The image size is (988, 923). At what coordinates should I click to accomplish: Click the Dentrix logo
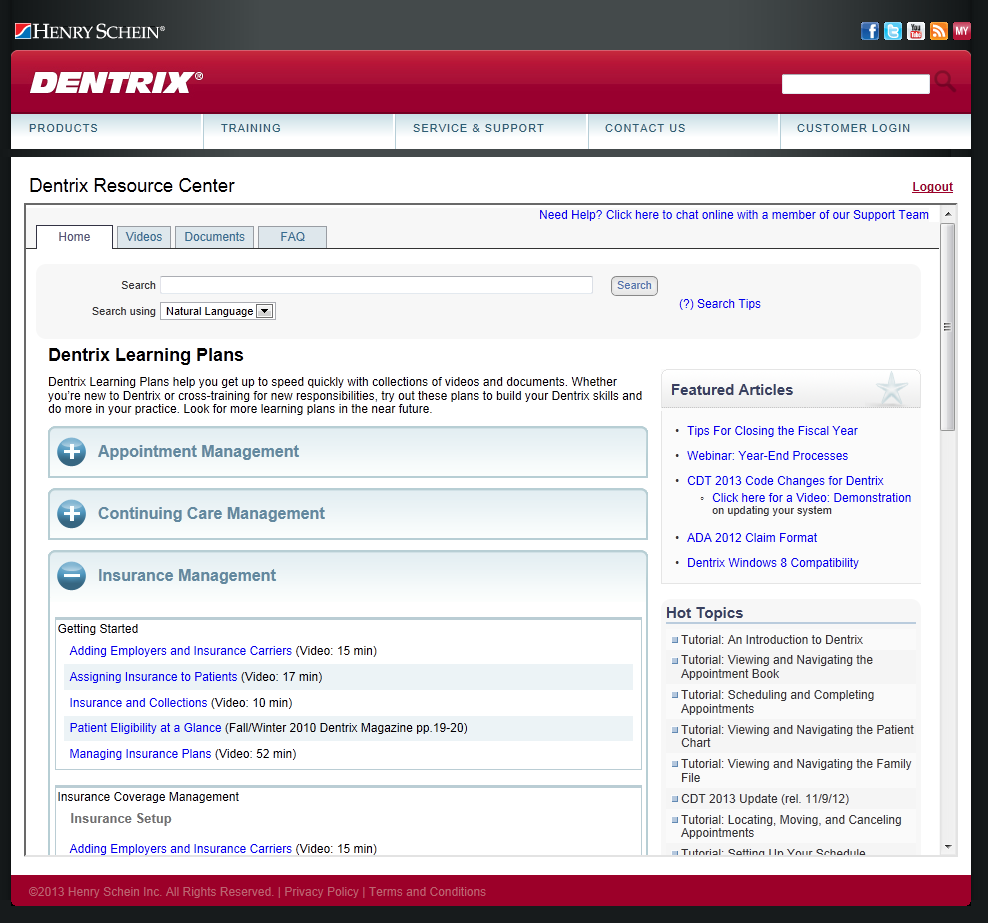tap(117, 83)
